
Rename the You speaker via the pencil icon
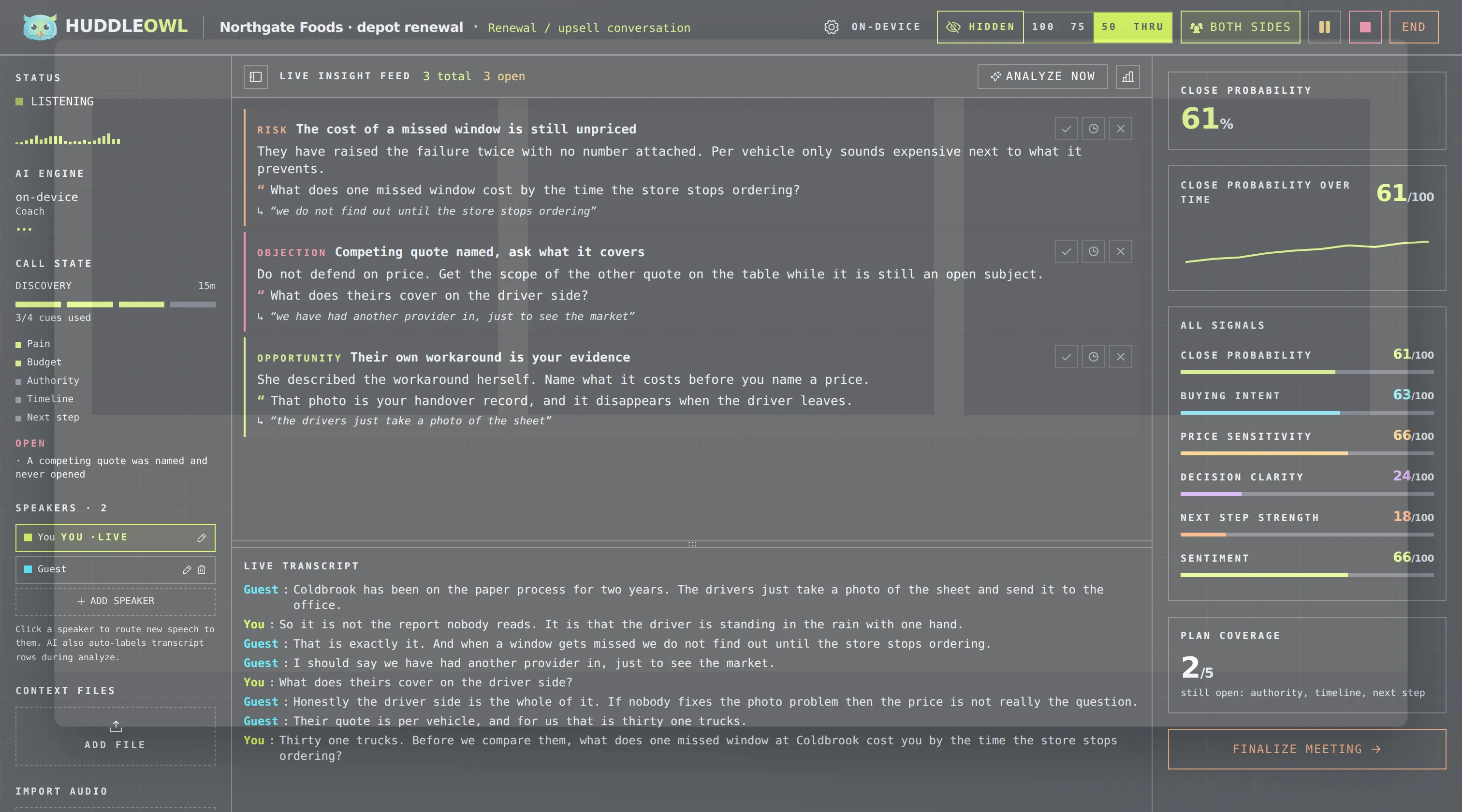202,537
